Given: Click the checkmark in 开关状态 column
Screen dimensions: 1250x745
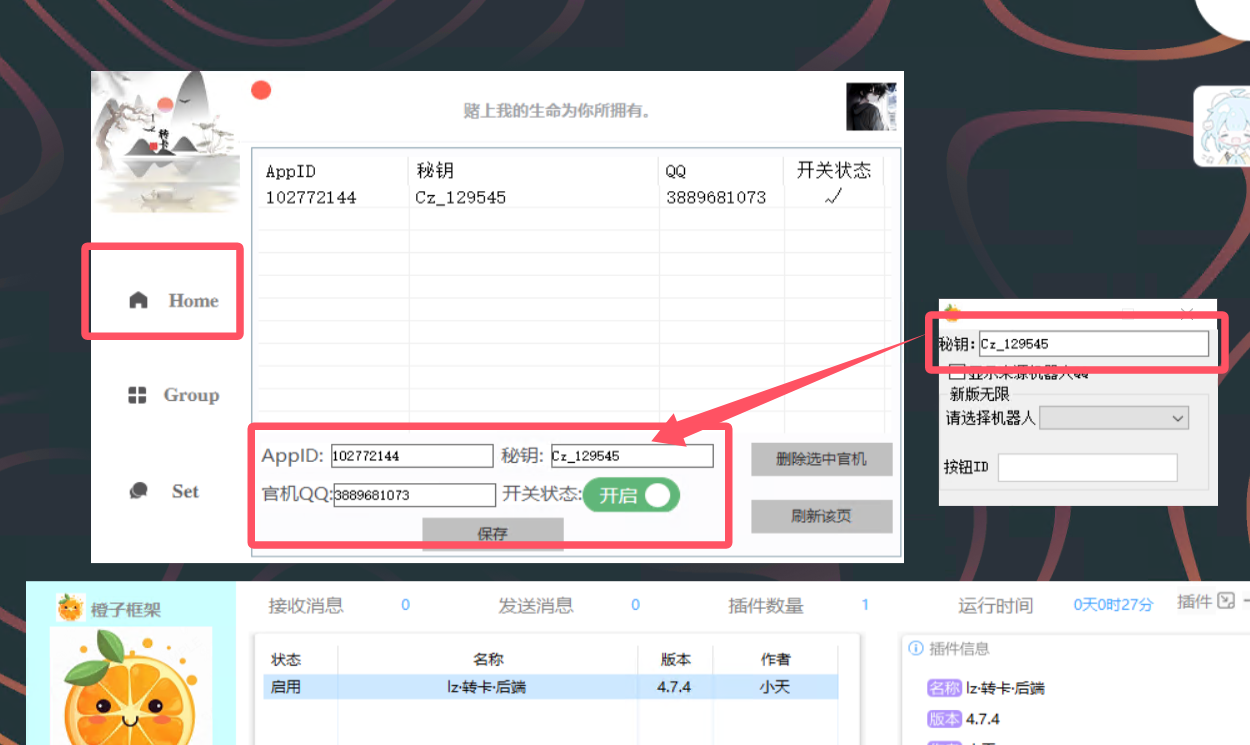Looking at the screenshot, I should click(832, 197).
